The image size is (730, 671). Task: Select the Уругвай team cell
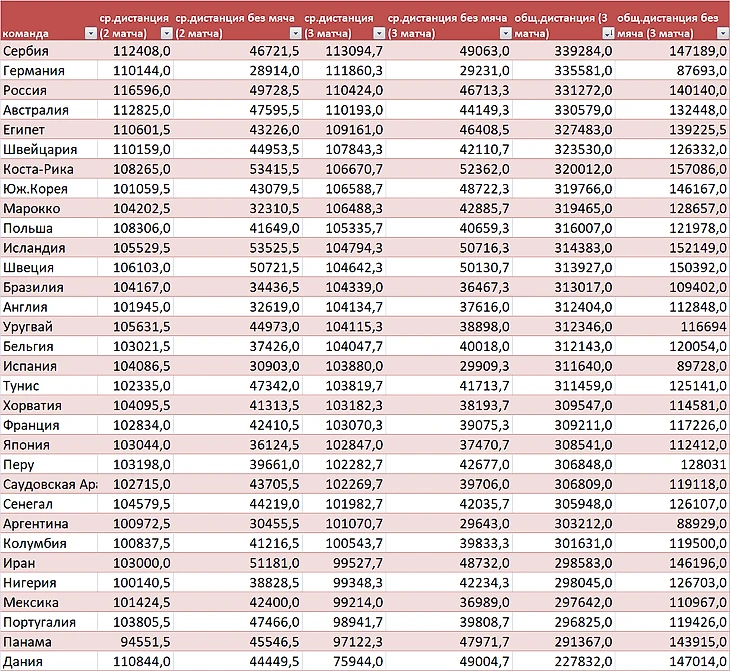tap(48, 326)
